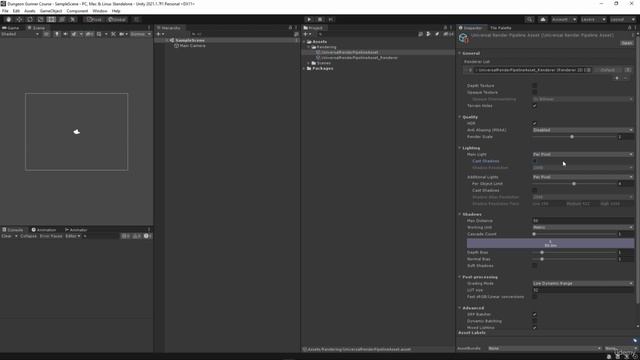
Task: Lock the Hierarchy panel
Action: 290,28
